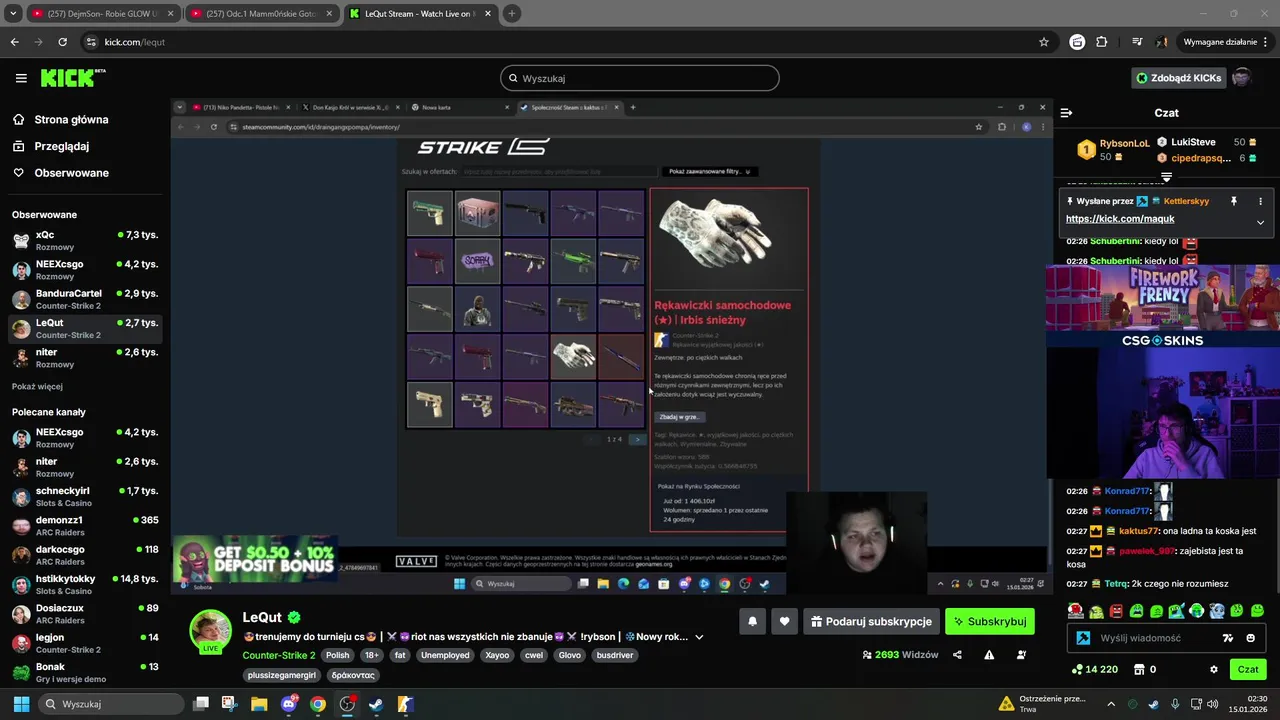Open Chrome extensions puzzle icon
This screenshot has width=1280, height=720.
pos(1102,42)
